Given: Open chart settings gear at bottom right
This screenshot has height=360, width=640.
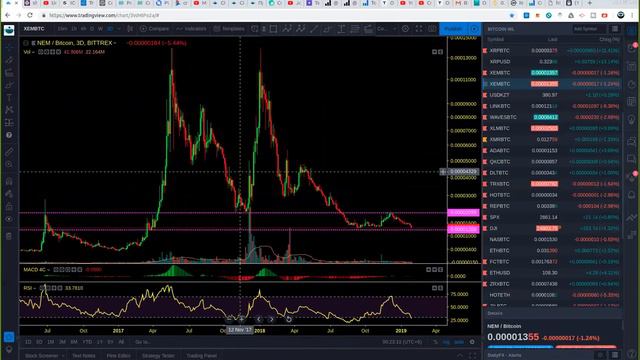Looking at the screenshot, I should pyautogui.click(x=472, y=342).
